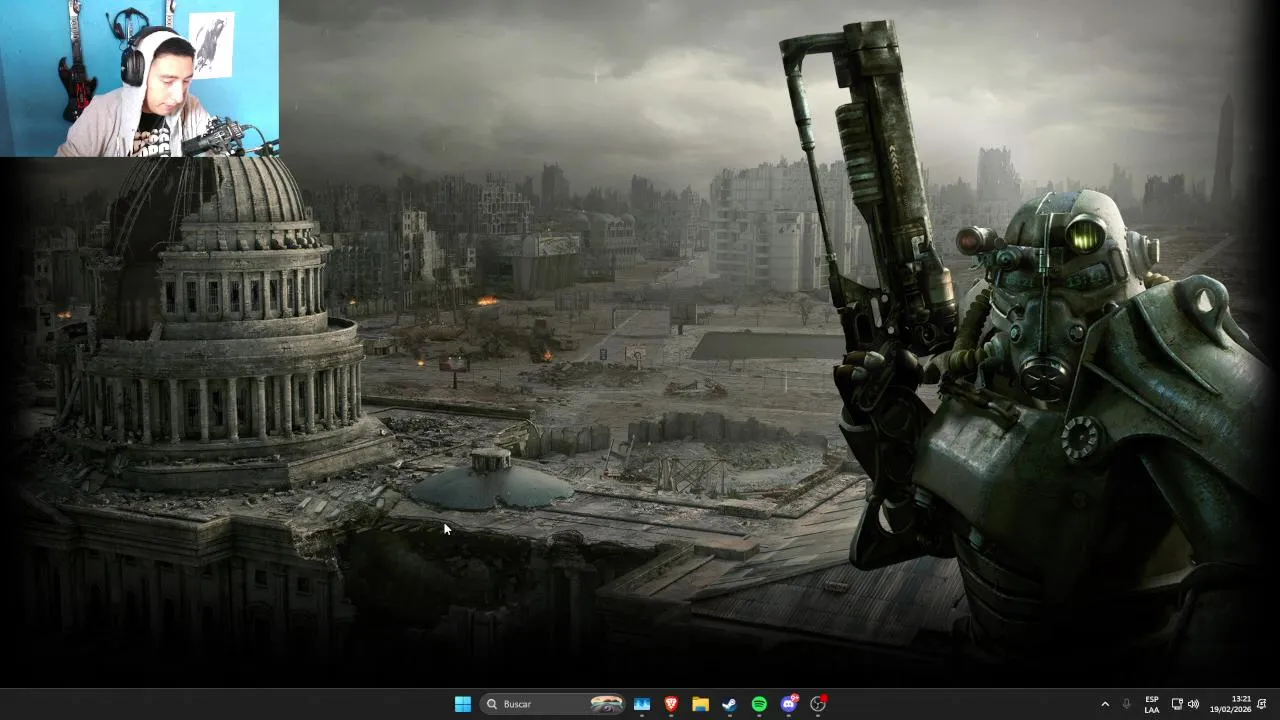Open the OBS Studio taskbar icon
1280x720 pixels.
818,704
